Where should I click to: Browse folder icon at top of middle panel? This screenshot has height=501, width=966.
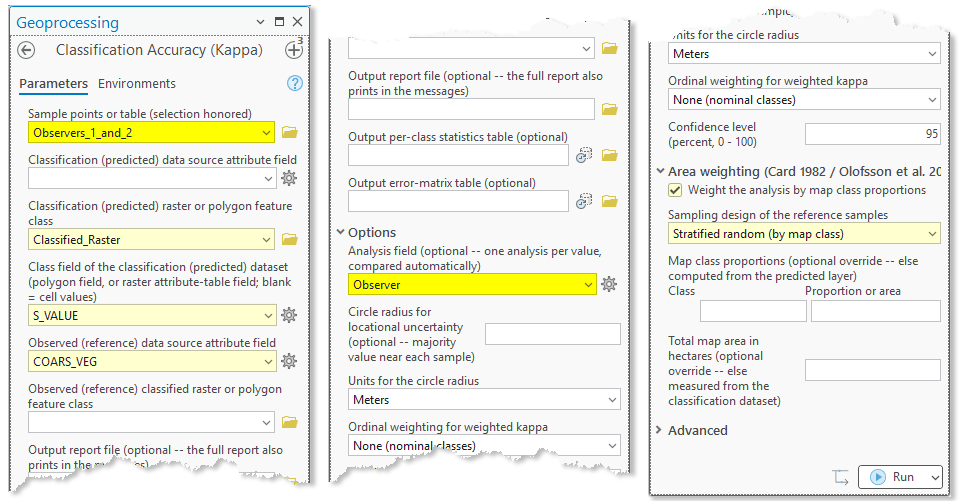tap(610, 48)
